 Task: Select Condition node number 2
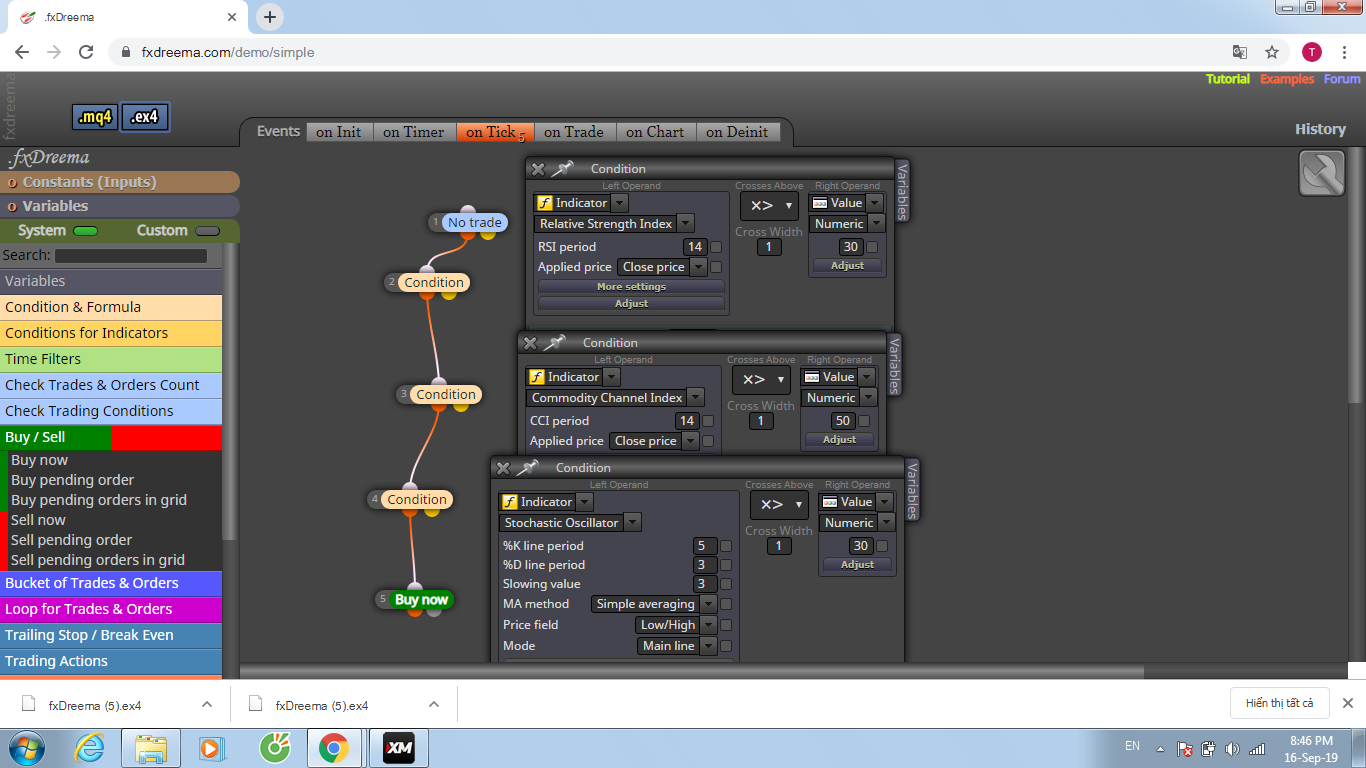click(x=434, y=282)
